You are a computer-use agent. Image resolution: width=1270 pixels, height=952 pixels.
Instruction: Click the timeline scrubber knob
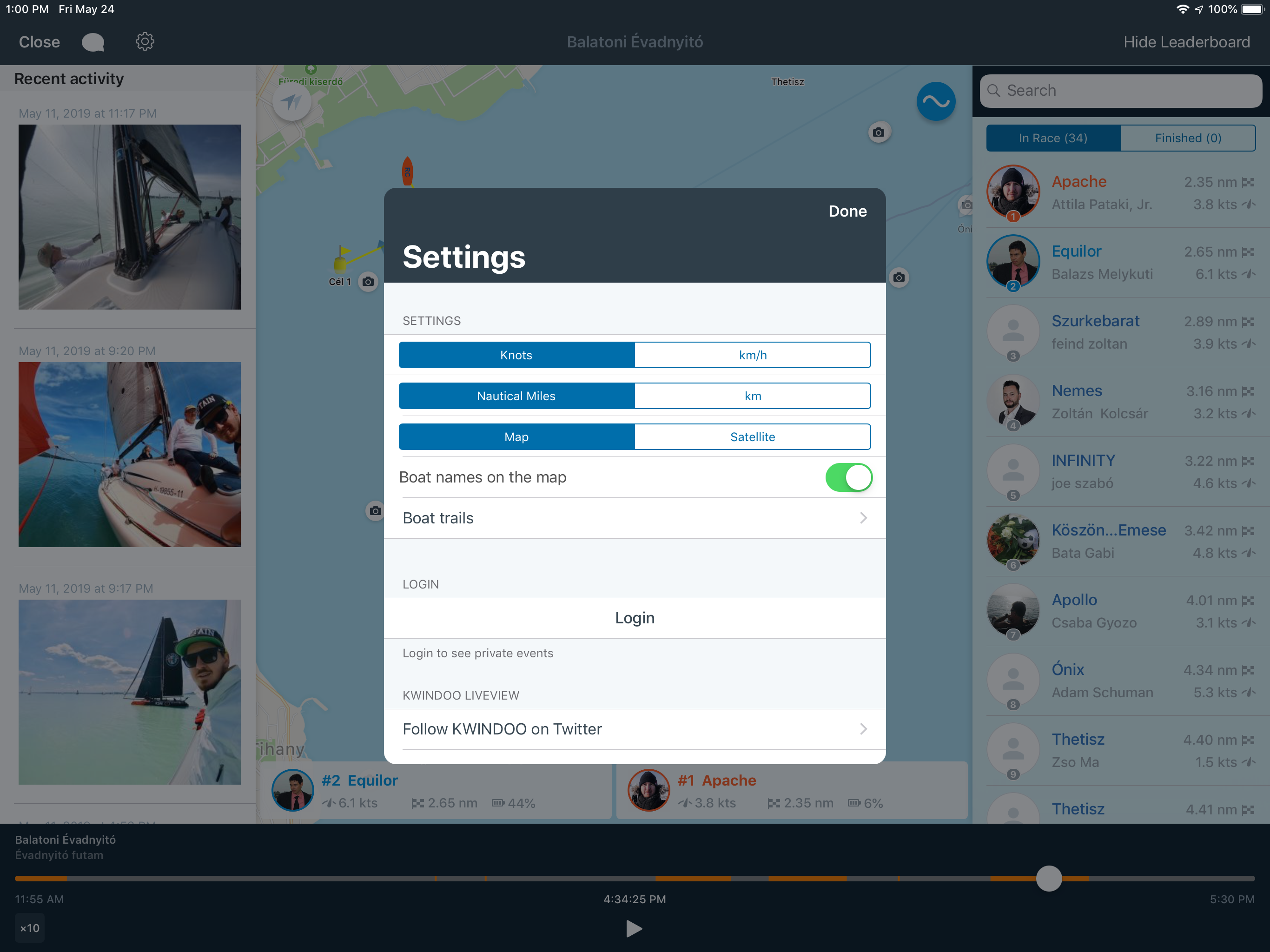1049,879
